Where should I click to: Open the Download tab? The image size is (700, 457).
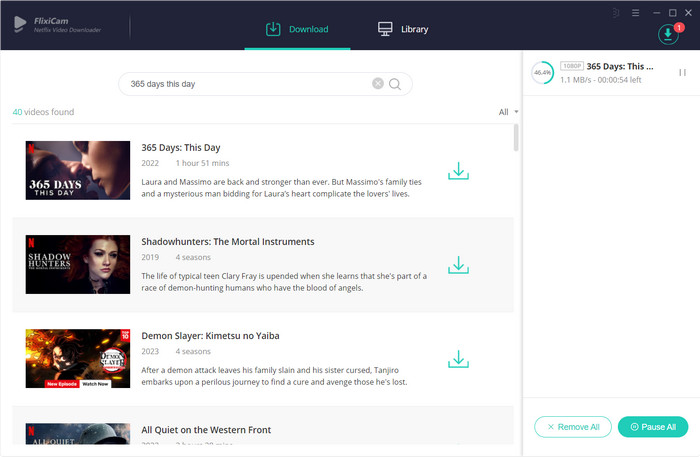pyautogui.click(x=297, y=29)
